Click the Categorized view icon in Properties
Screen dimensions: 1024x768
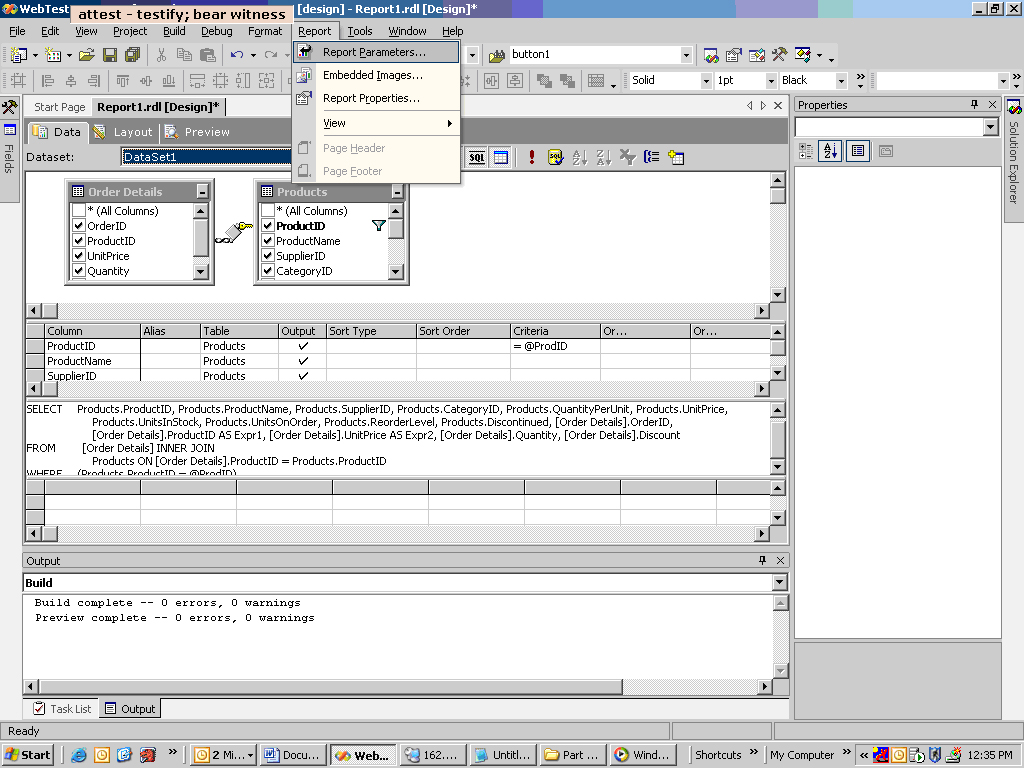click(x=806, y=152)
